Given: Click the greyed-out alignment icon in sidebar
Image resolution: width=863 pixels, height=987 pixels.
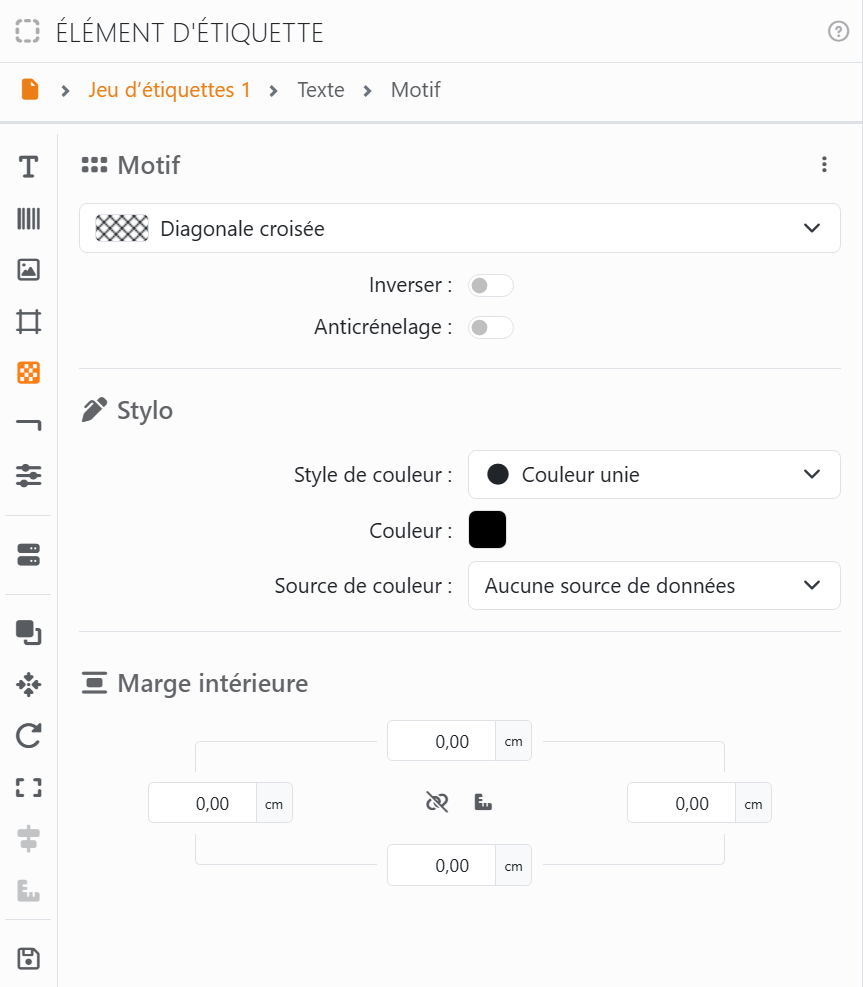Looking at the screenshot, I should tap(28, 839).
